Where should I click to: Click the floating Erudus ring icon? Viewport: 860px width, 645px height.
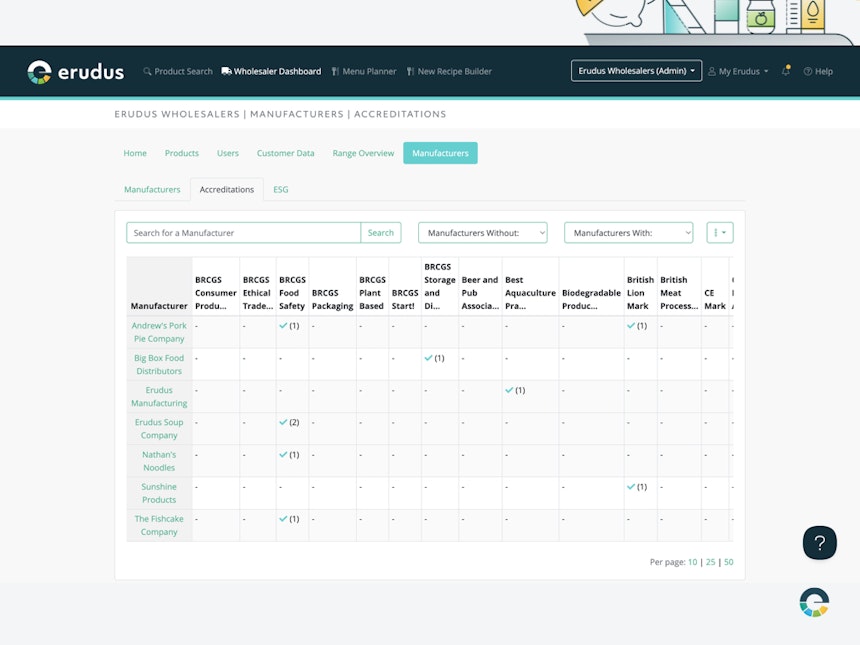(814, 602)
